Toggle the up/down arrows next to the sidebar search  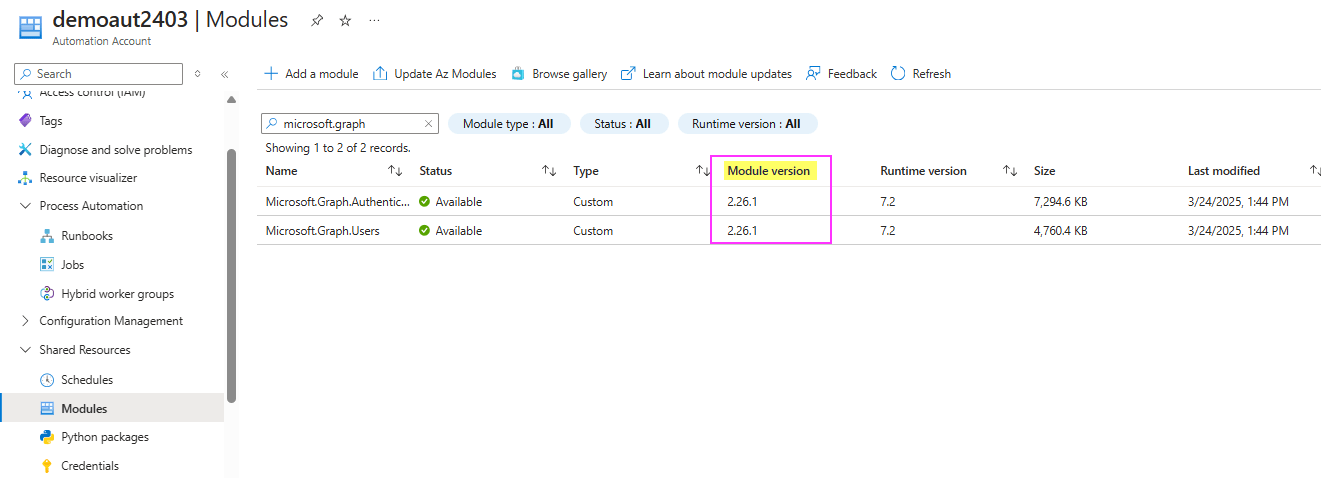(x=198, y=74)
